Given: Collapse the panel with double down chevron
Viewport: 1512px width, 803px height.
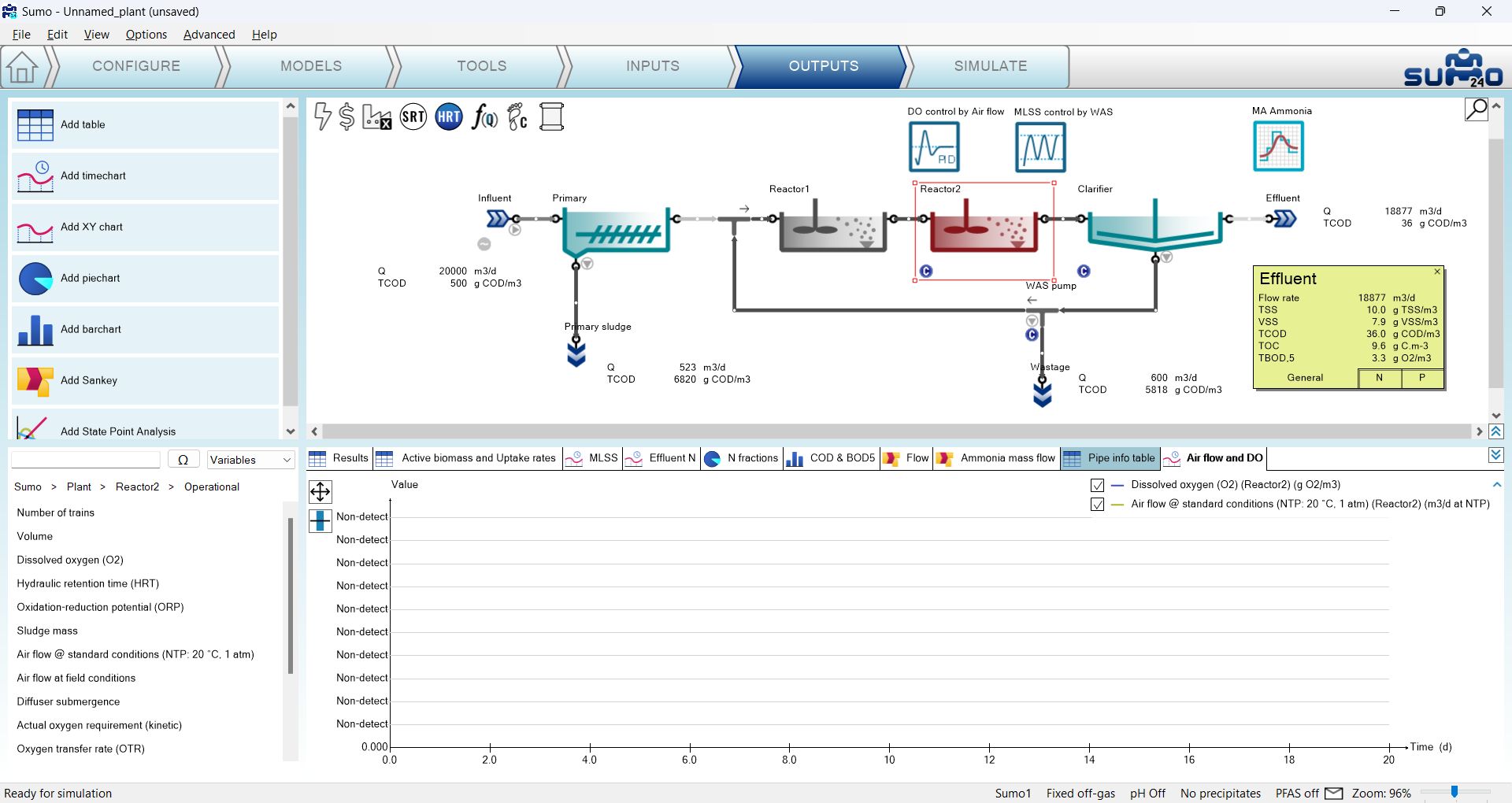Looking at the screenshot, I should [x=1496, y=455].
